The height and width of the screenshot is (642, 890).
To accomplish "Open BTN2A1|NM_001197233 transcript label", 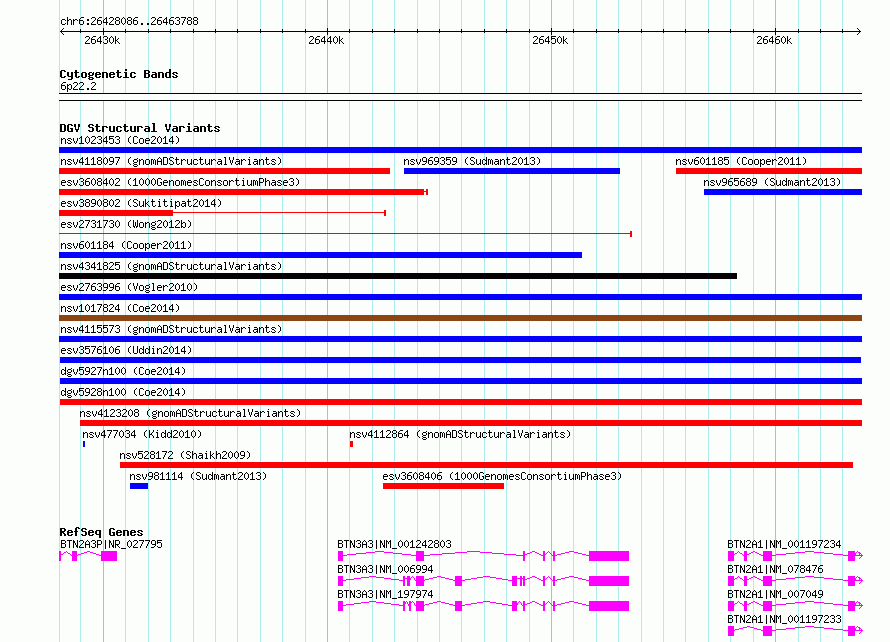I will [784, 619].
